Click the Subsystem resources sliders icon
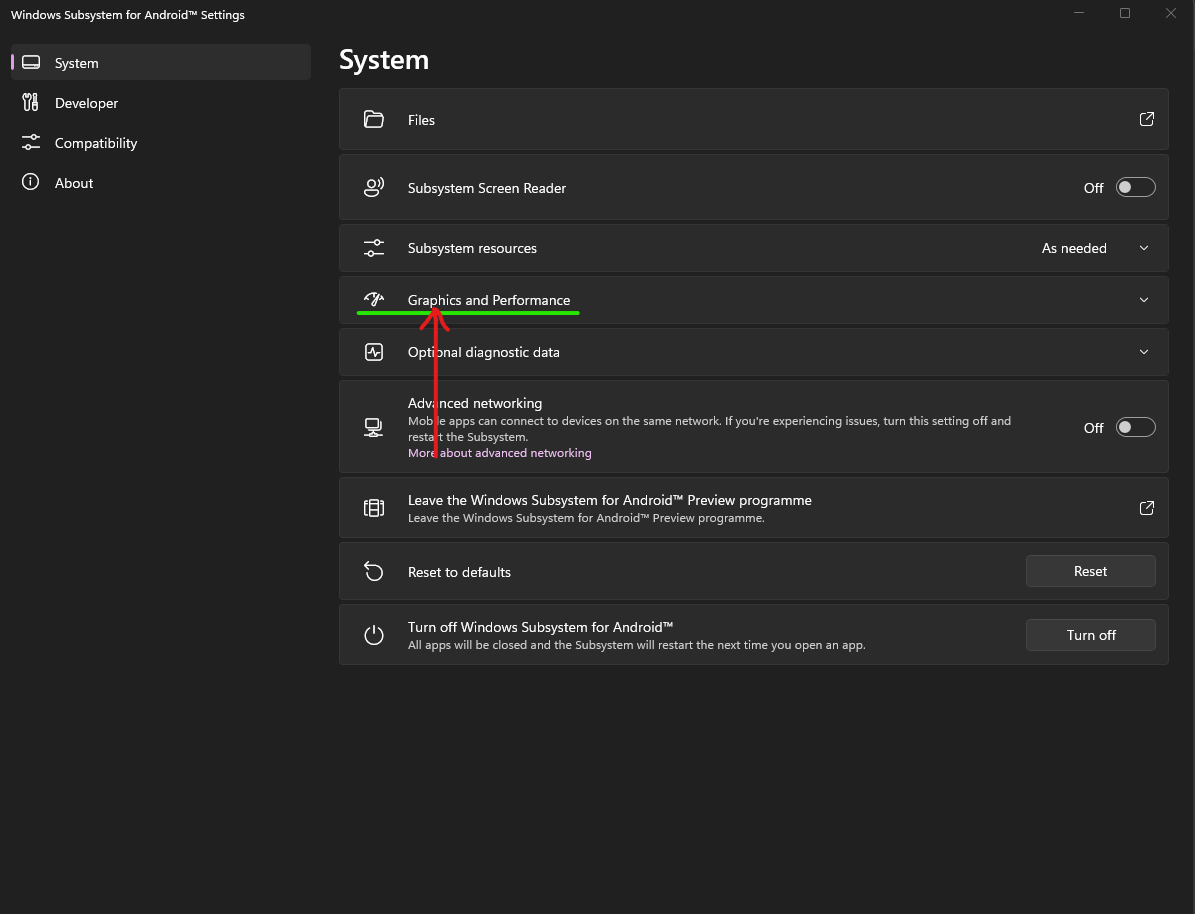 coord(373,248)
